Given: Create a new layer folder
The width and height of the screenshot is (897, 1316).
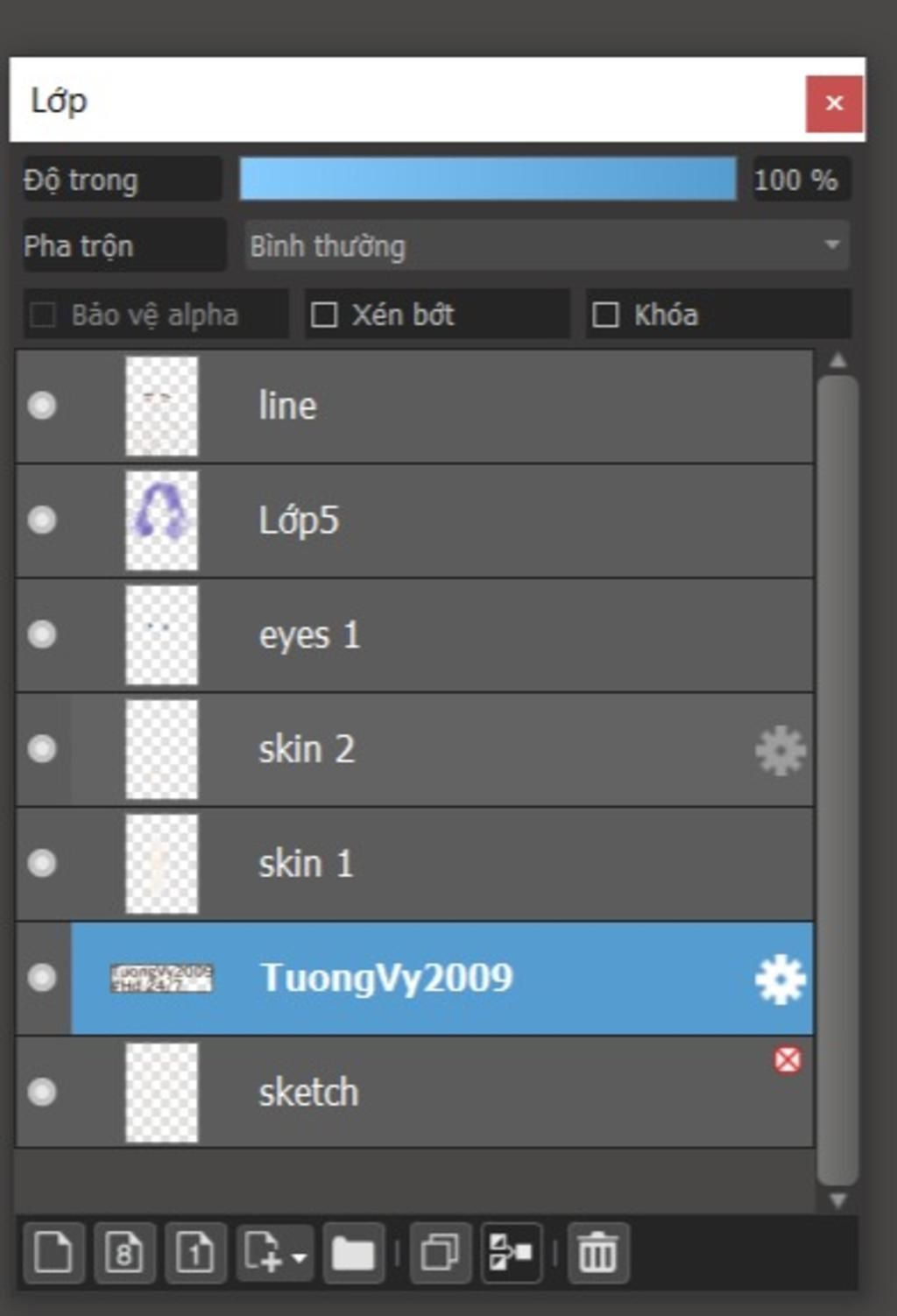Looking at the screenshot, I should [353, 1252].
